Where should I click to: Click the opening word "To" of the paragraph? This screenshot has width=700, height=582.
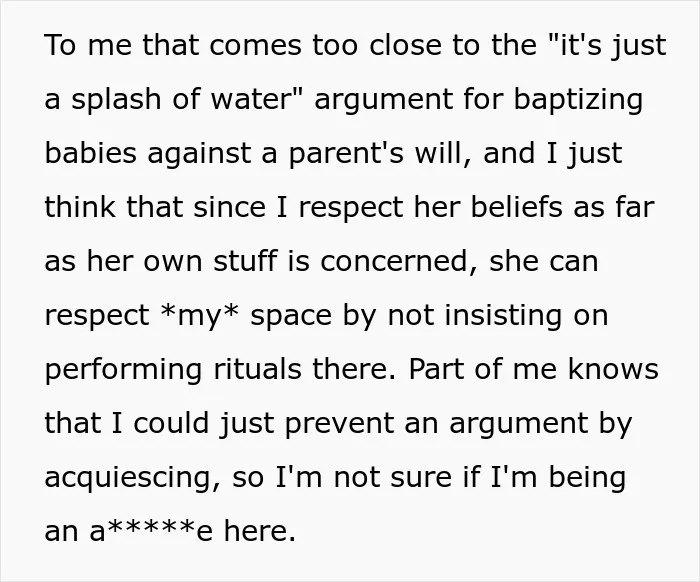pyautogui.click(x=61, y=46)
